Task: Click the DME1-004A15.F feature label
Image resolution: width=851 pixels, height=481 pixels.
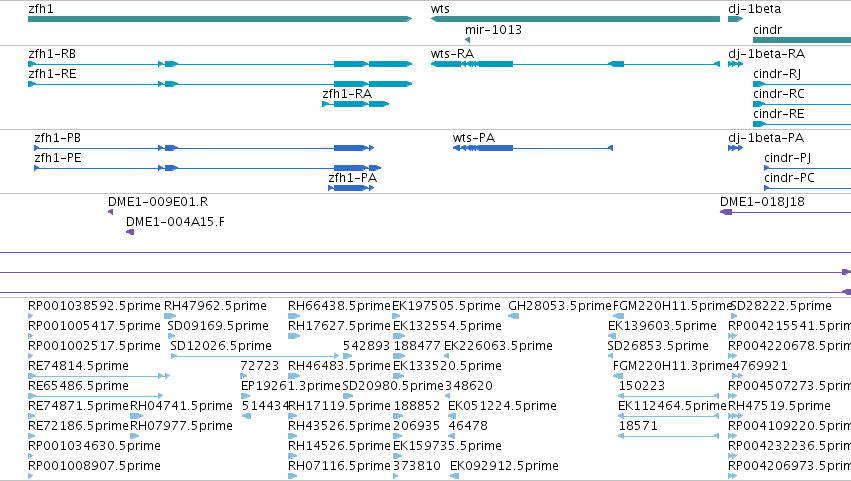Action: [175, 222]
